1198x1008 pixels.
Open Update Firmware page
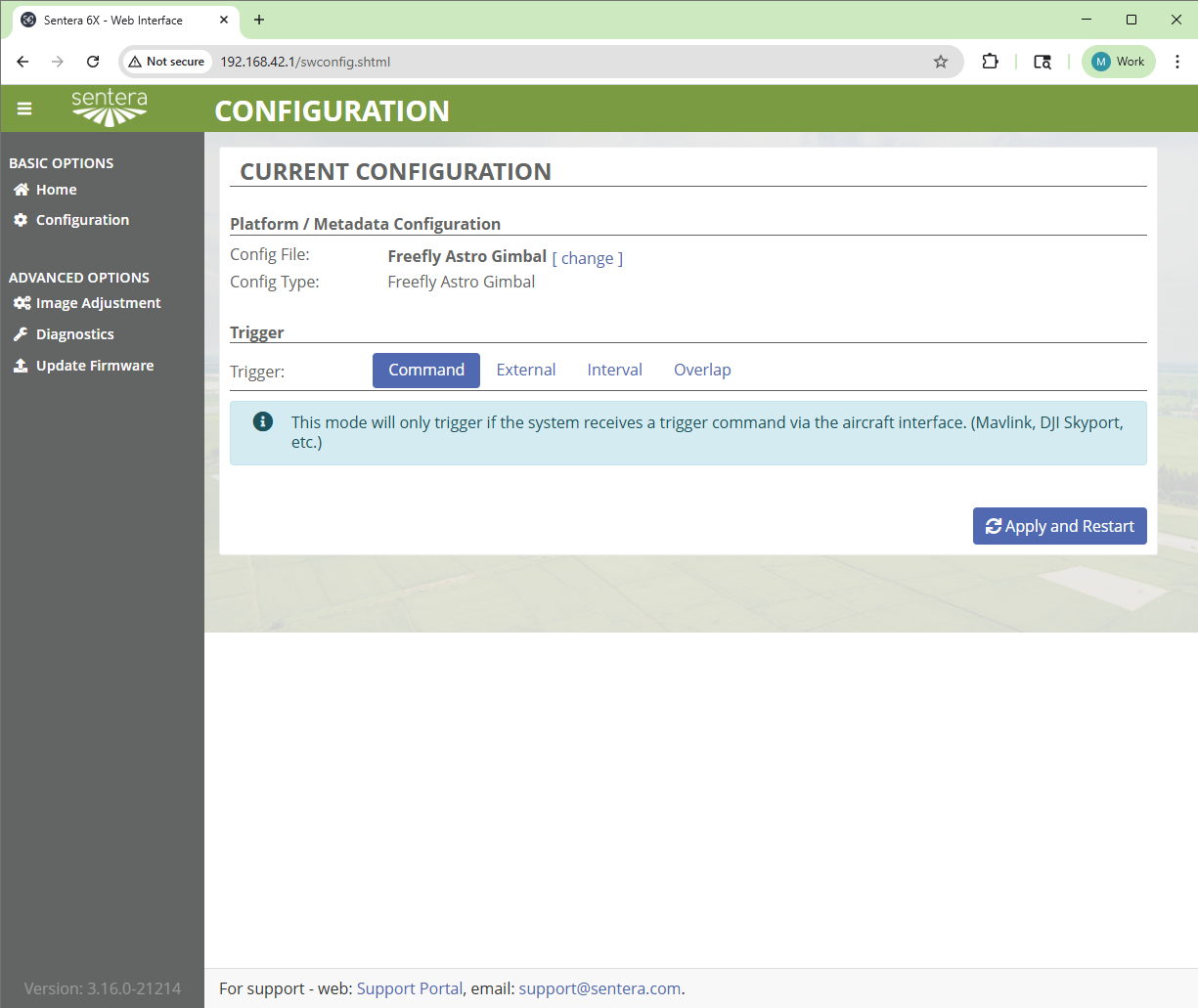(x=94, y=366)
